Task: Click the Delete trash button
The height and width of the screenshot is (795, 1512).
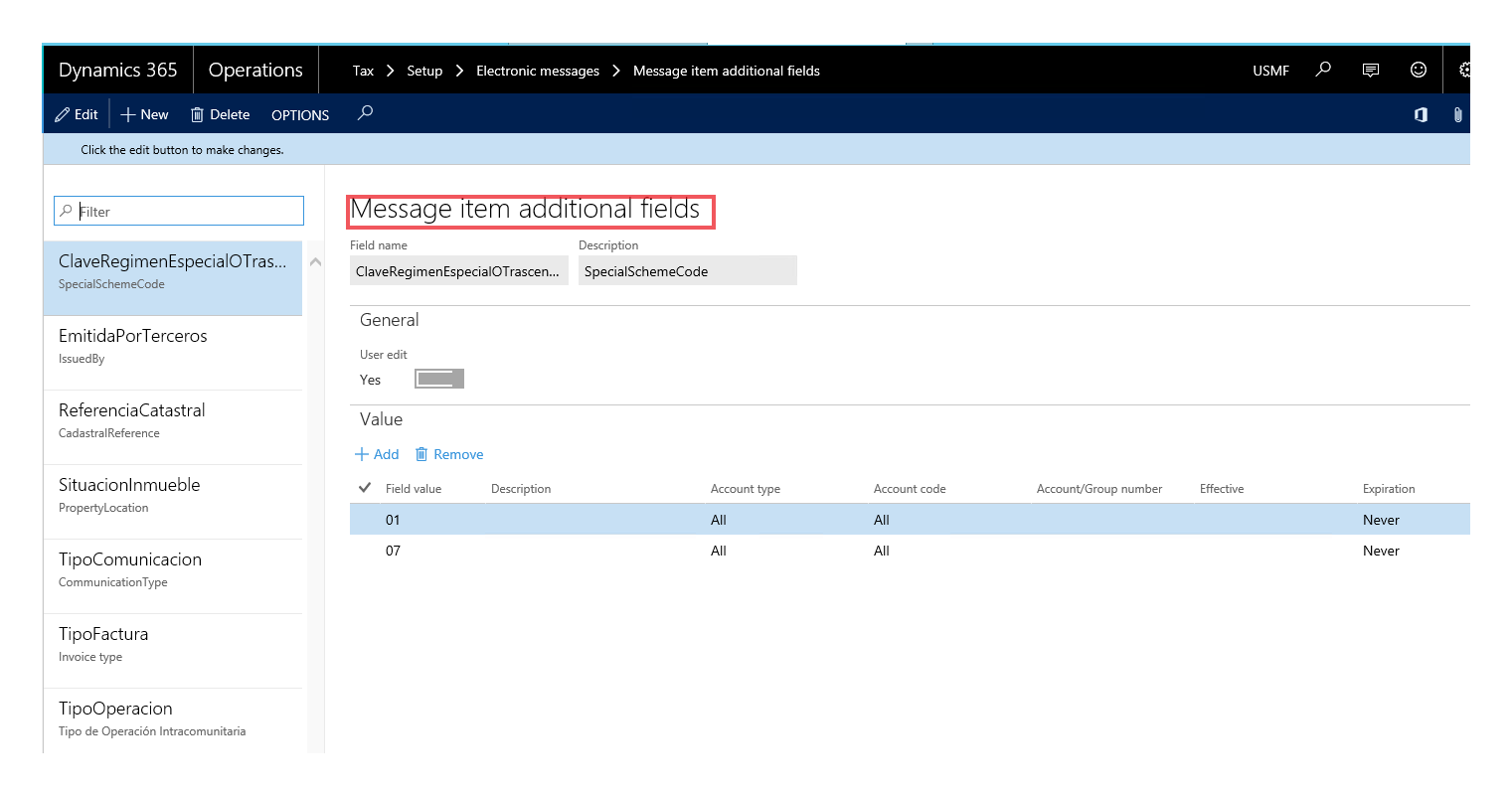Action: (220, 114)
